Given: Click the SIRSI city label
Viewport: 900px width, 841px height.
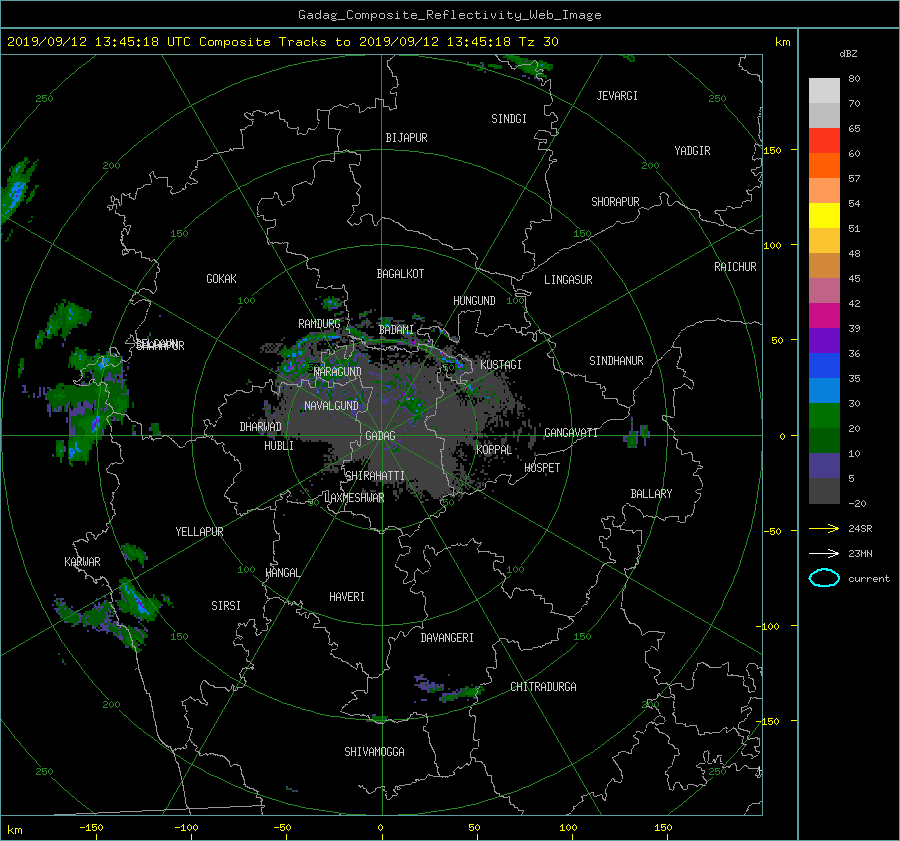Looking at the screenshot, I should click(226, 606).
